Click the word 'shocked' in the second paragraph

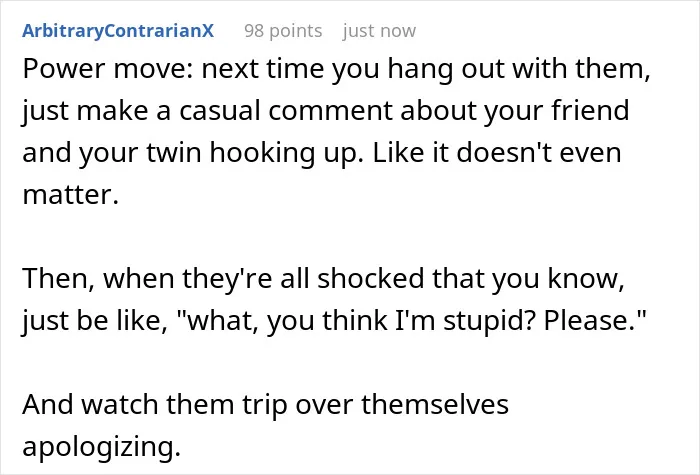[371, 279]
